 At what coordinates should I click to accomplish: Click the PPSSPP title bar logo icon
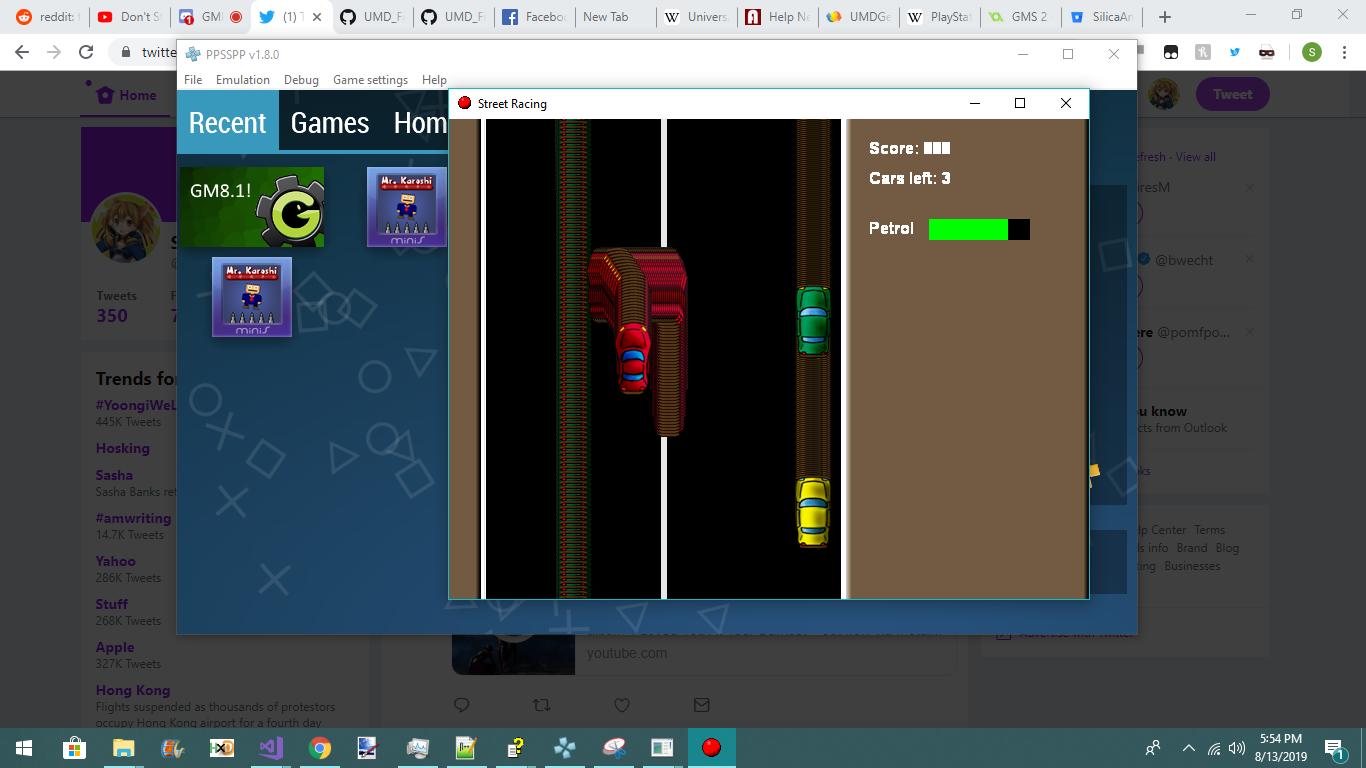tap(193, 54)
